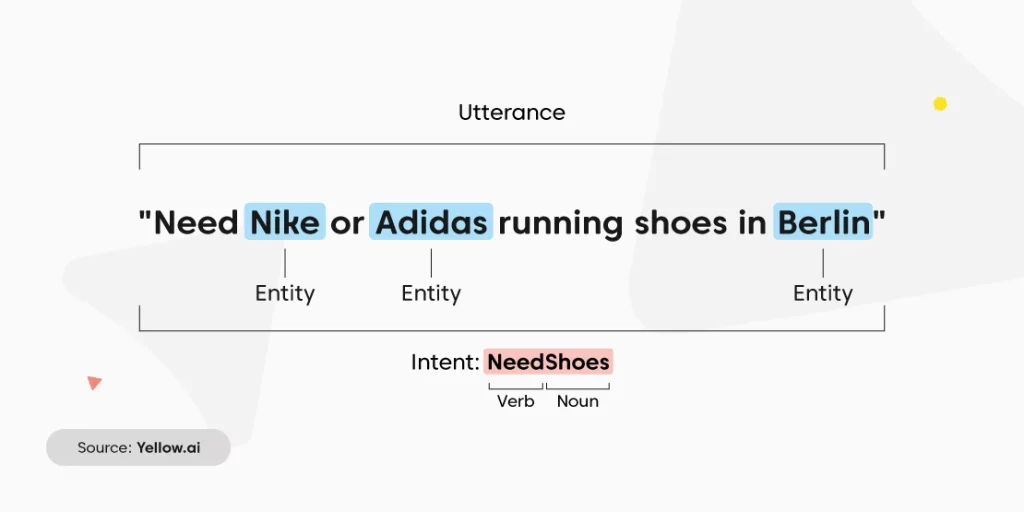
Task: Click the Utterance heading text
Action: point(511,112)
